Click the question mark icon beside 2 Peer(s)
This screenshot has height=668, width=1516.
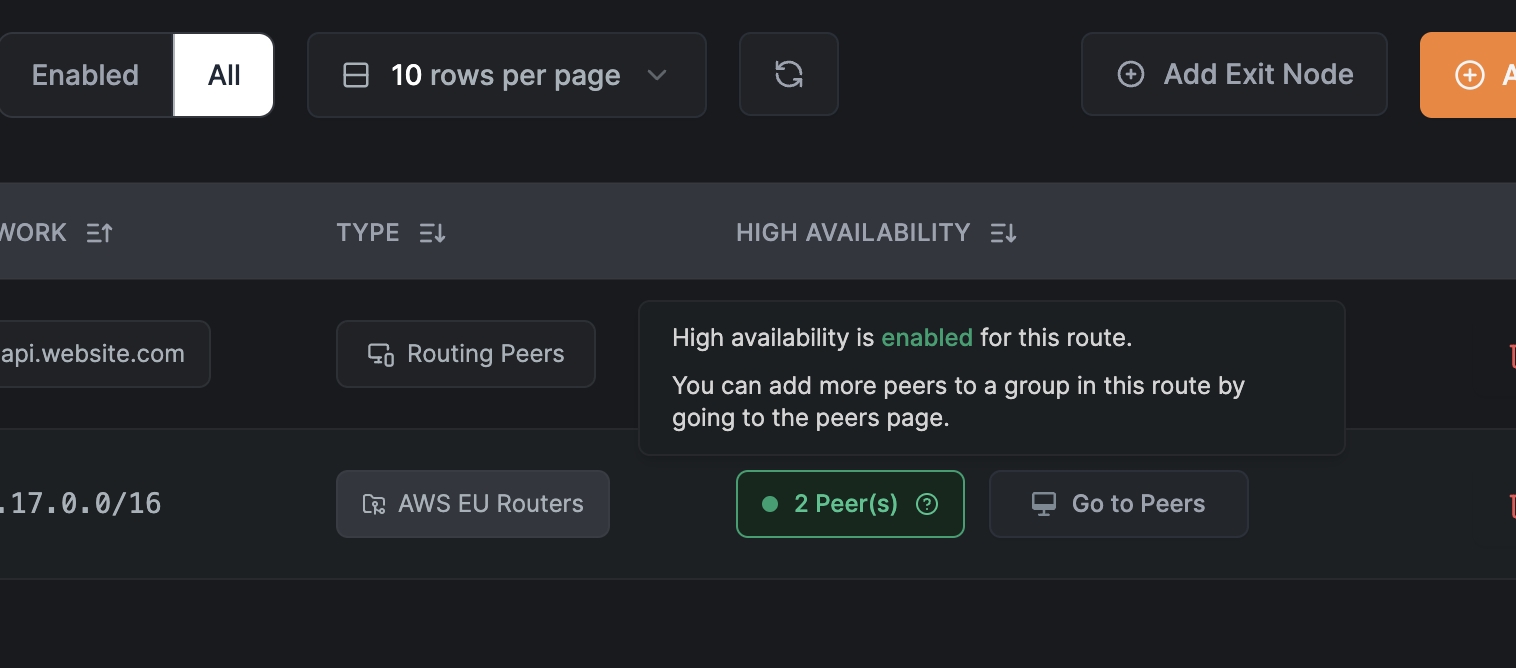[926, 504]
